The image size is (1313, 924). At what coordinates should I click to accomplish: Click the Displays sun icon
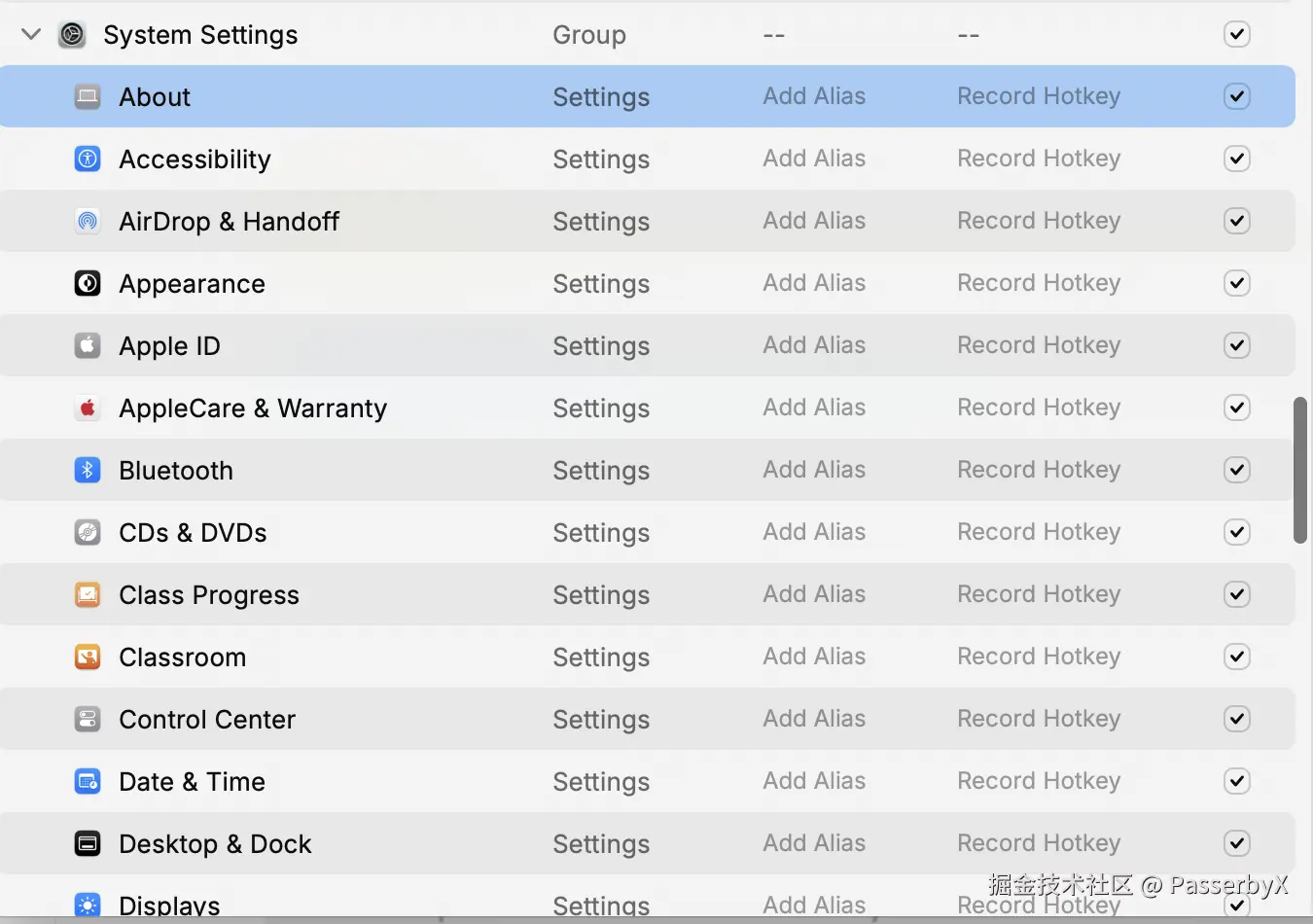88,906
